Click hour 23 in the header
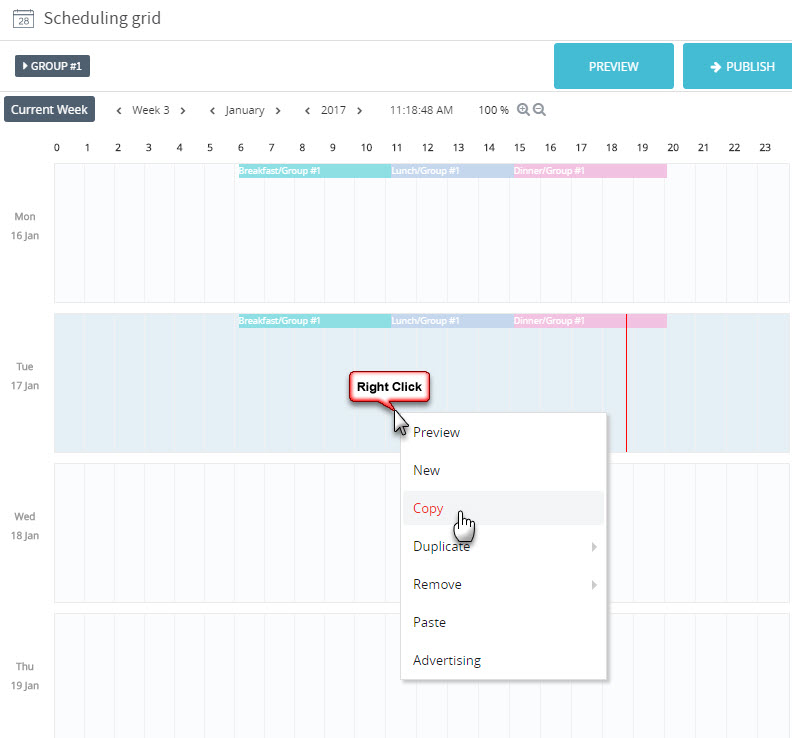The image size is (792, 738). pos(765,147)
